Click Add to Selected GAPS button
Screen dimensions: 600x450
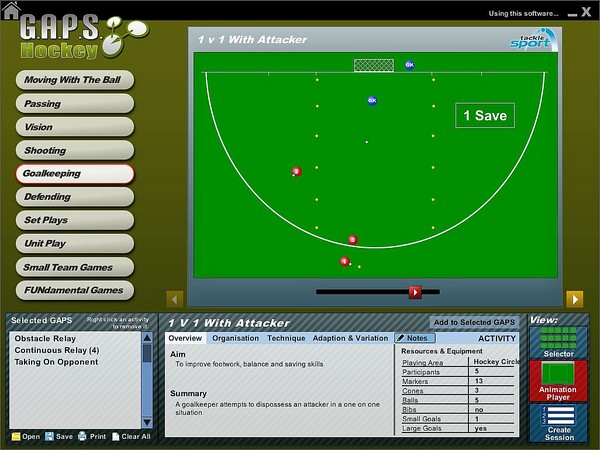click(474, 322)
